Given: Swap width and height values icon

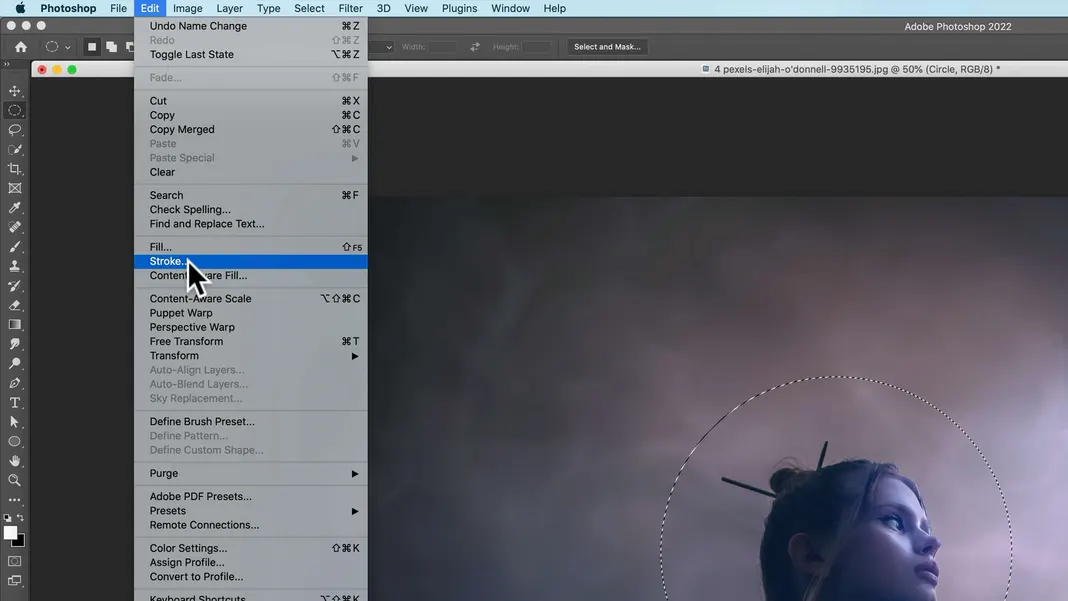Looking at the screenshot, I should [x=475, y=47].
